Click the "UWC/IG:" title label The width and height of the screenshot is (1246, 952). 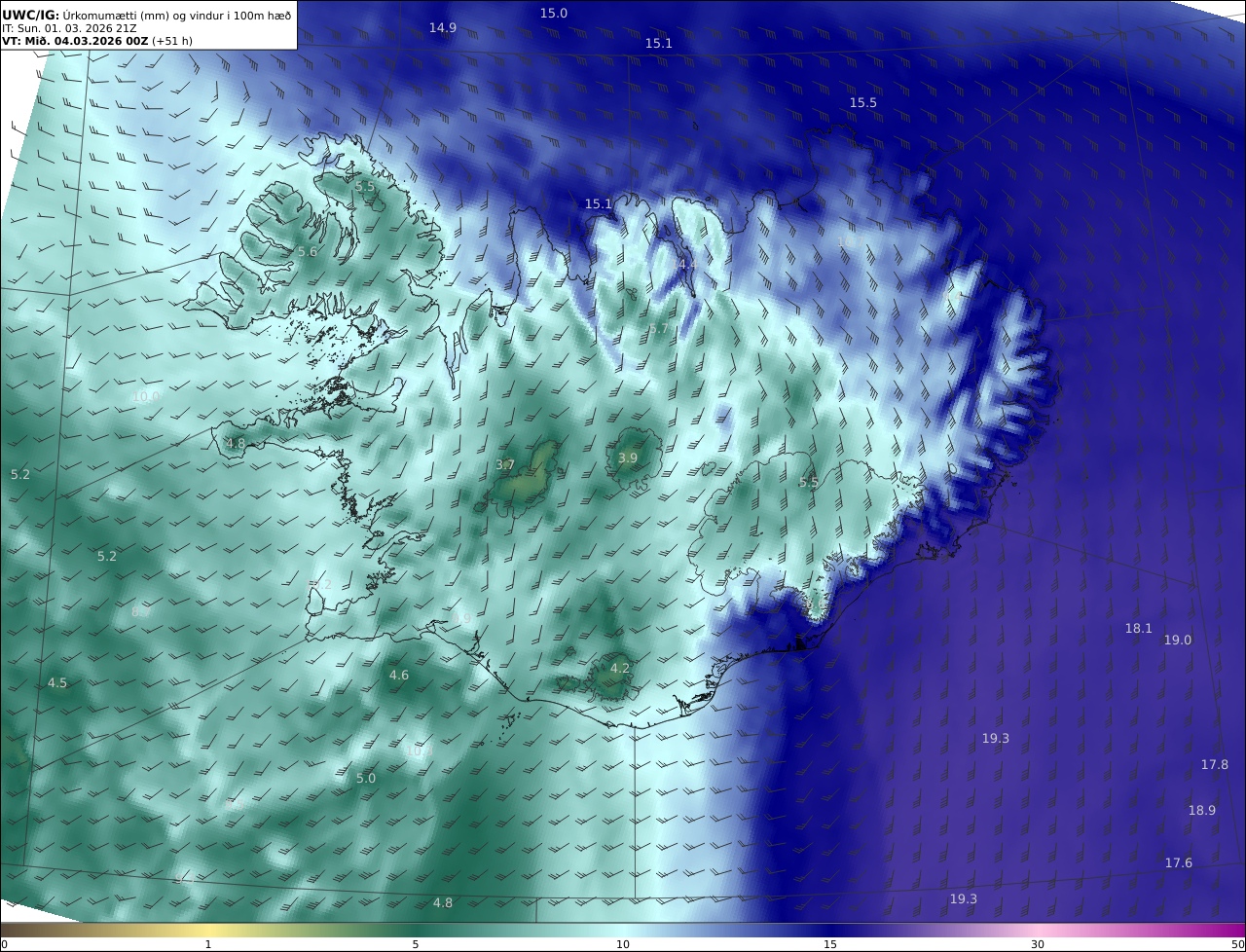pos(31,15)
